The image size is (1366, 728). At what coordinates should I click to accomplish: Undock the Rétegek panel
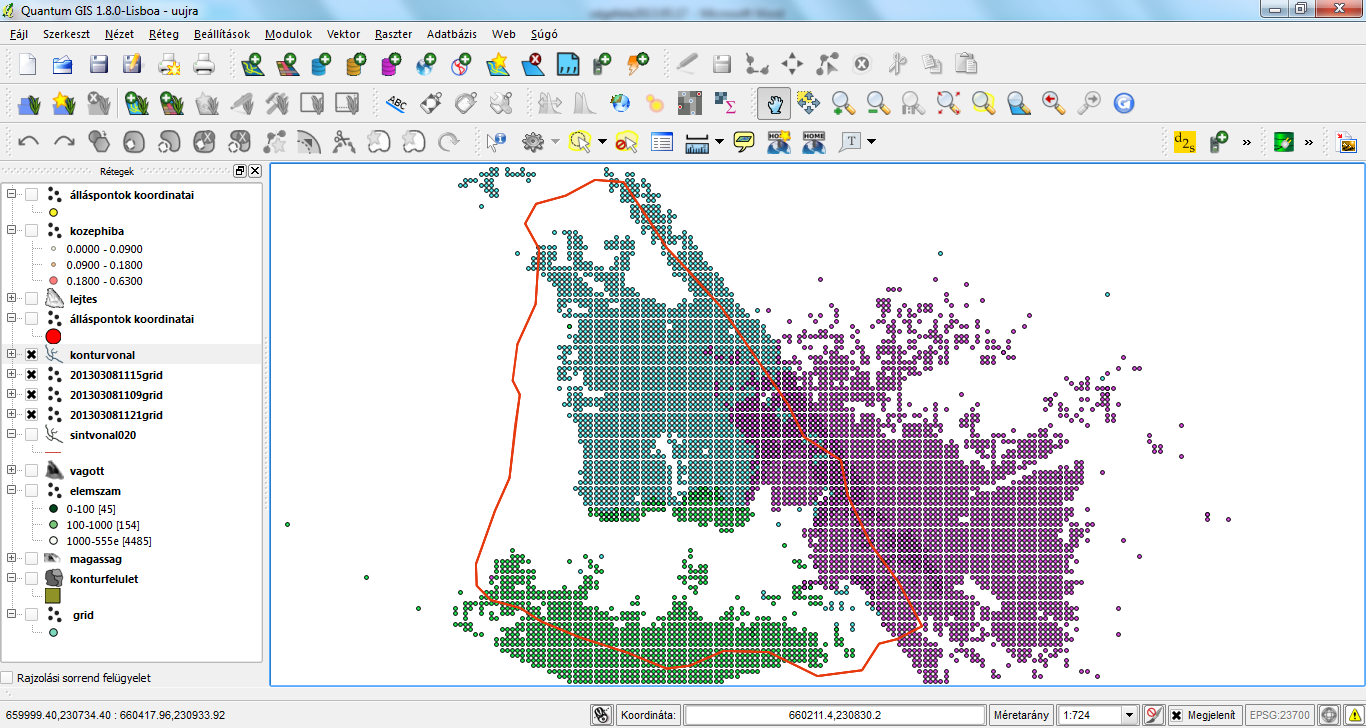[x=240, y=171]
